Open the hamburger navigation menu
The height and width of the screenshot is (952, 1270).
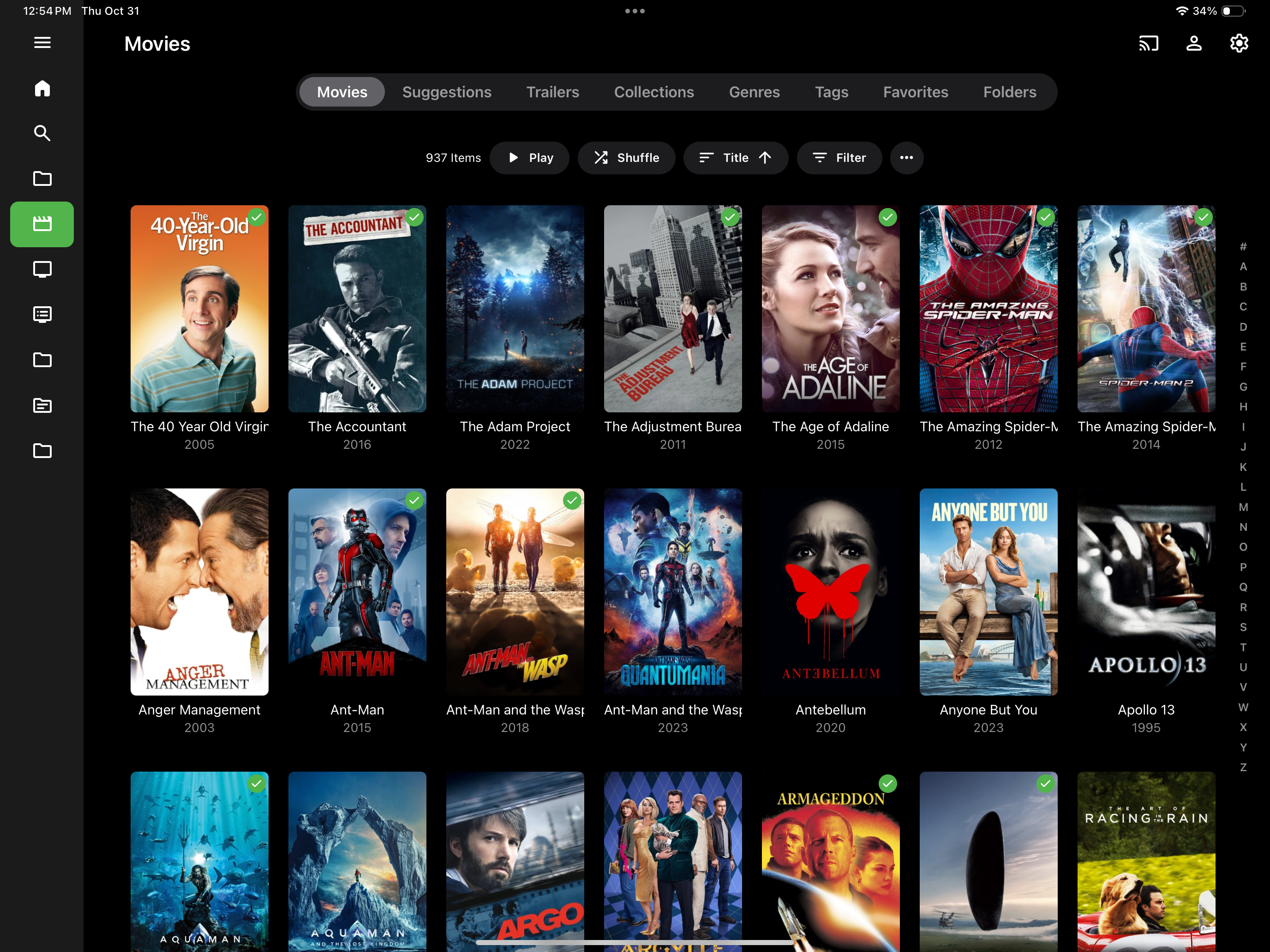tap(42, 42)
